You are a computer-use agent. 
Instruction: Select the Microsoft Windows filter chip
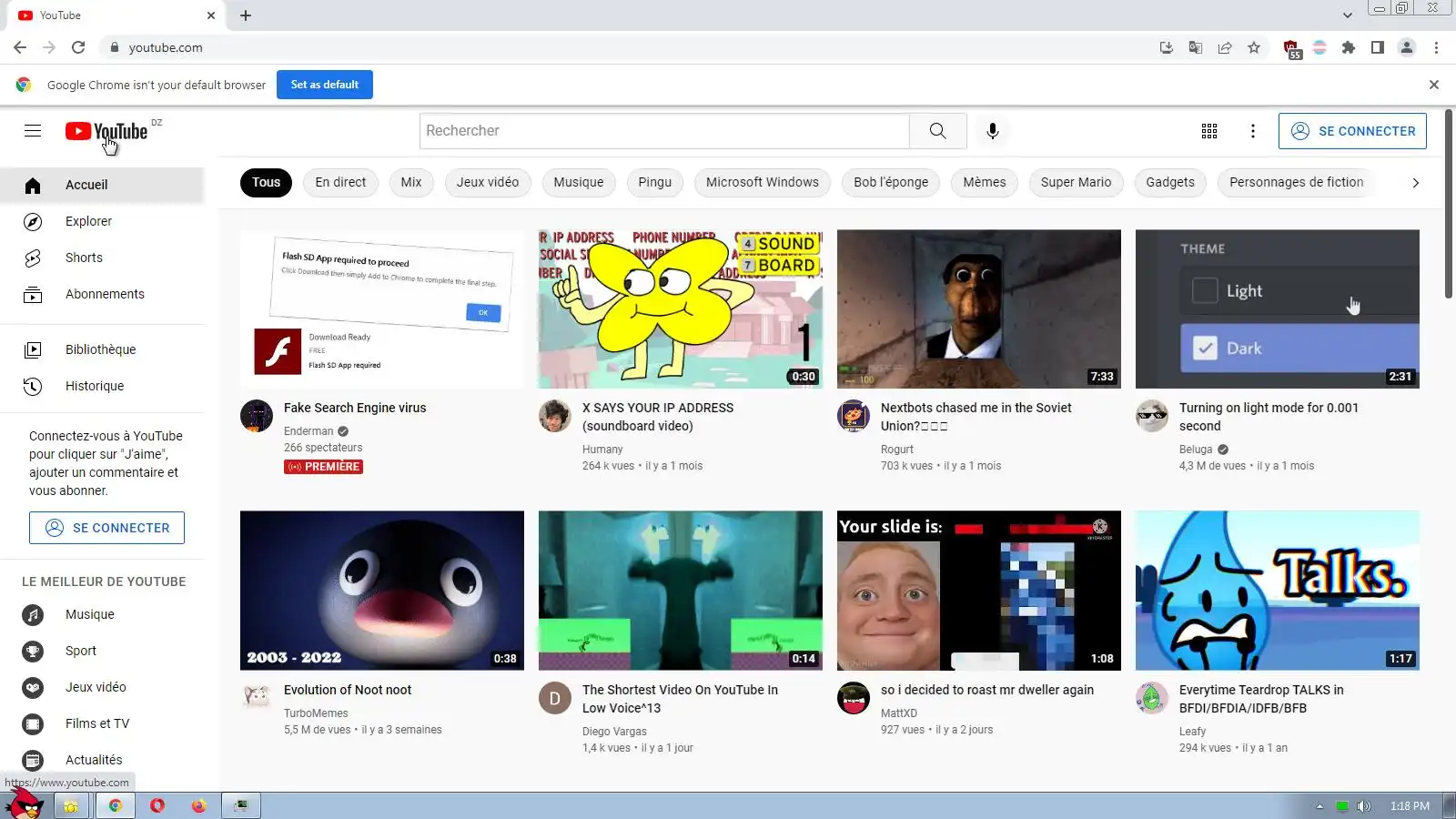point(763,183)
